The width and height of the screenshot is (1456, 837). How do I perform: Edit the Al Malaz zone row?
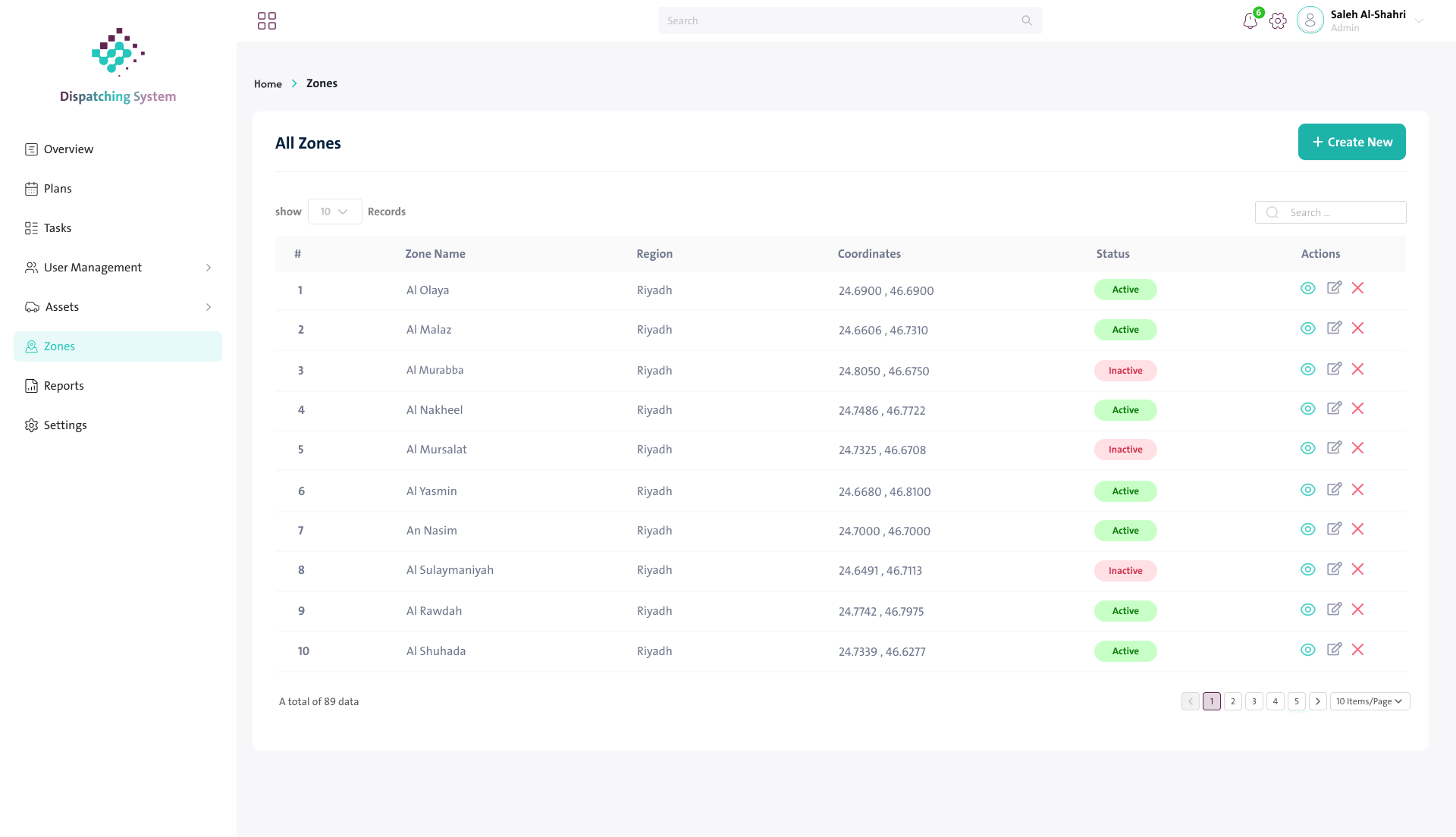[x=1334, y=328]
